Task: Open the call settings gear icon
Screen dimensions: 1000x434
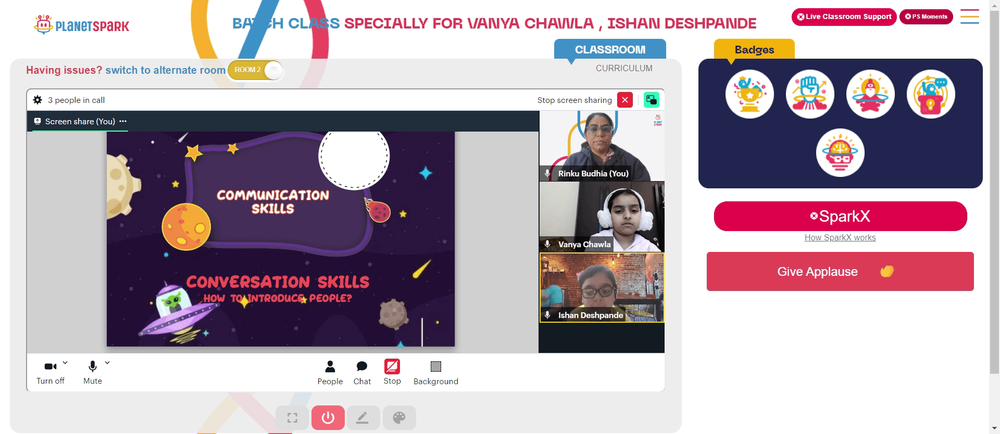Action: [x=38, y=100]
